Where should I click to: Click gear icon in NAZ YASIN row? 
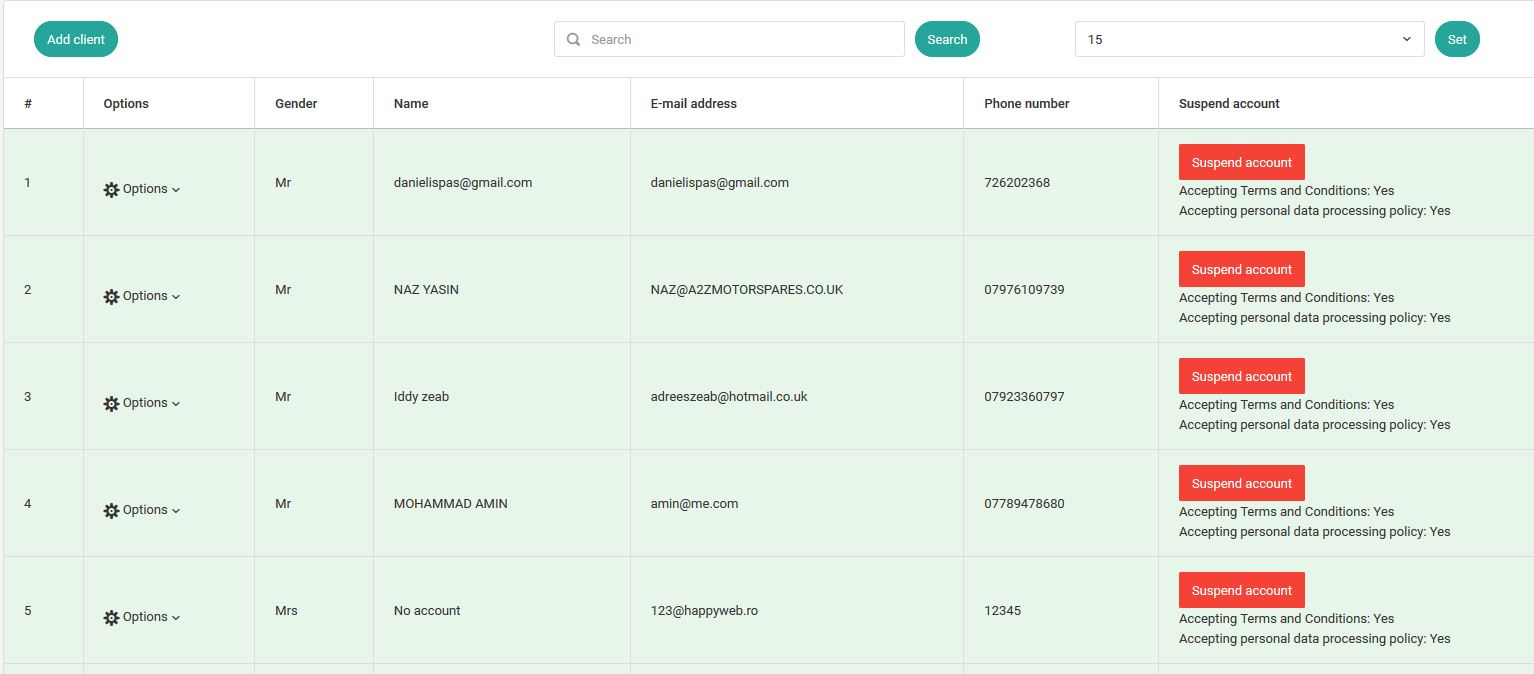[111, 297]
